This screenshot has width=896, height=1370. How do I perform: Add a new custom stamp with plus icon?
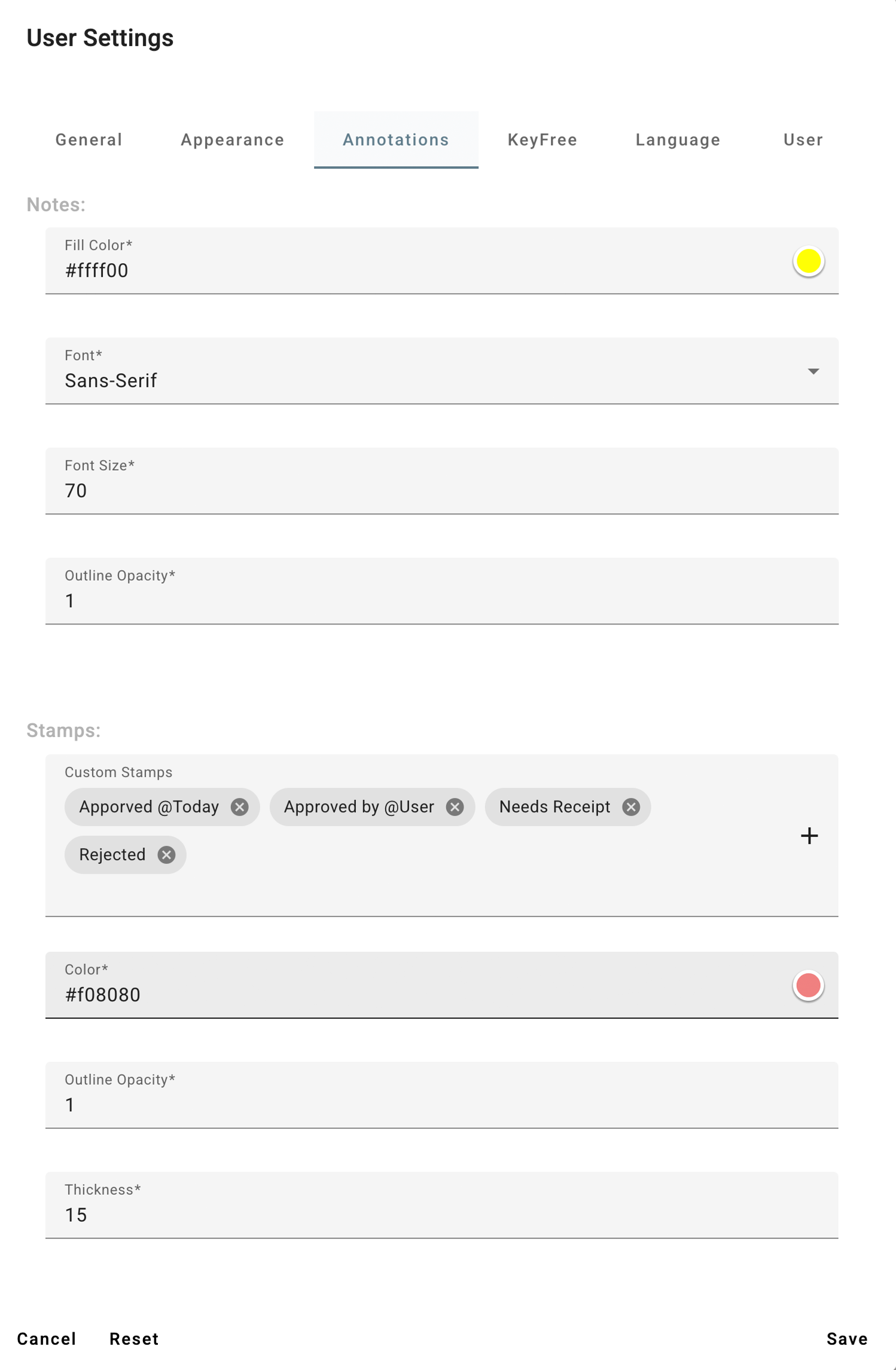pyautogui.click(x=809, y=836)
